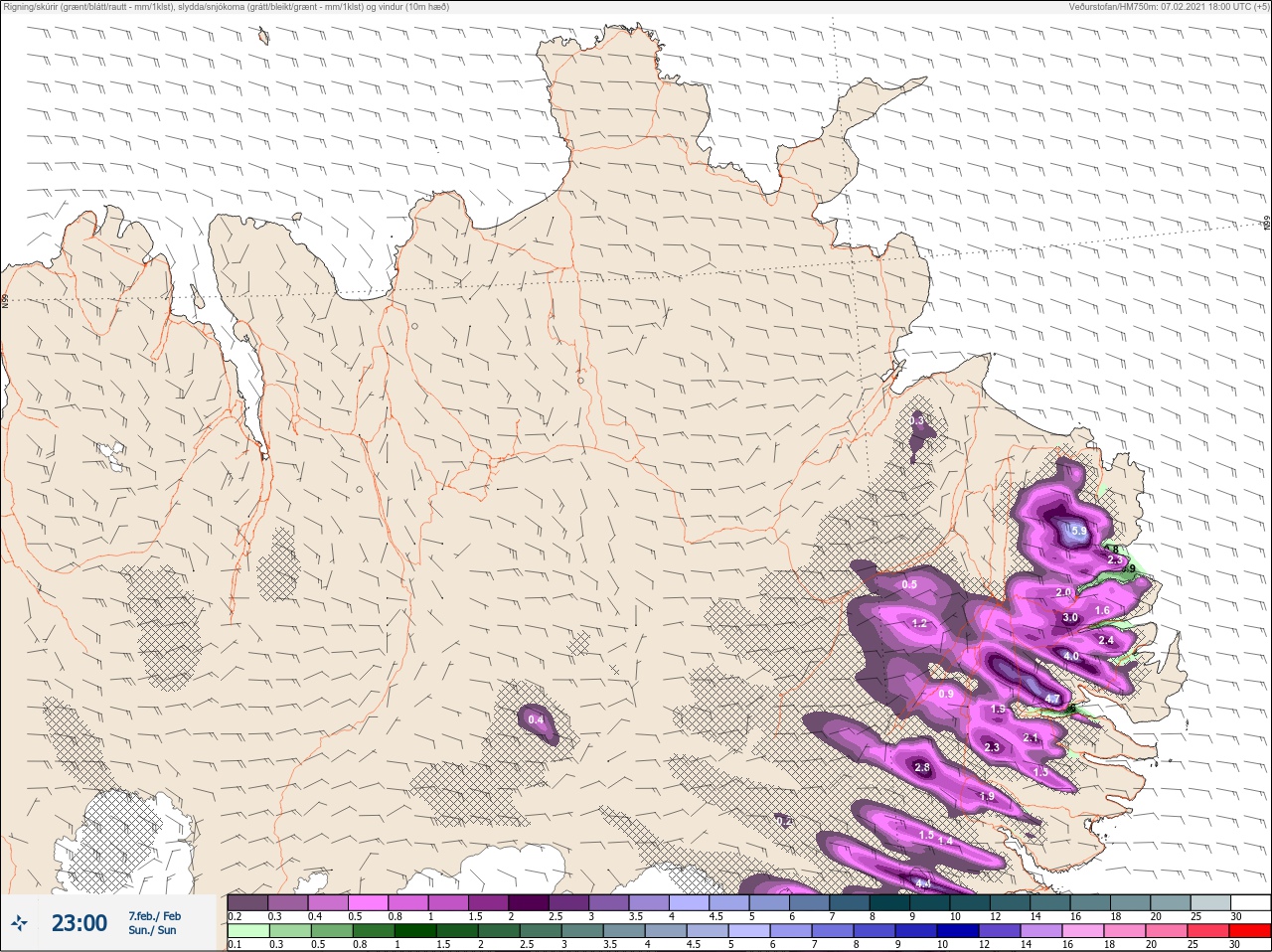Select the 10 navy blue swatch in rain legend

click(958, 931)
